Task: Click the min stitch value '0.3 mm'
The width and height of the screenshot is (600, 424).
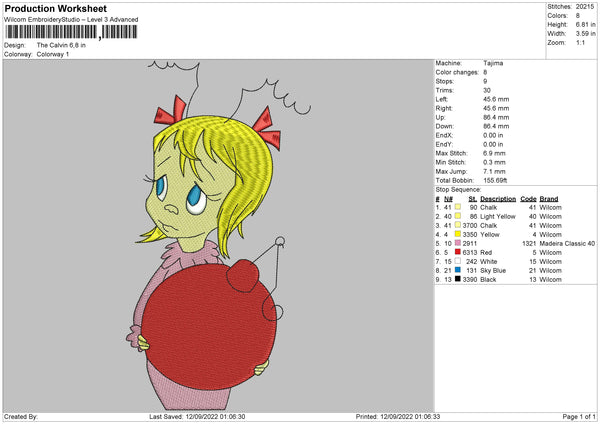Action: click(494, 162)
